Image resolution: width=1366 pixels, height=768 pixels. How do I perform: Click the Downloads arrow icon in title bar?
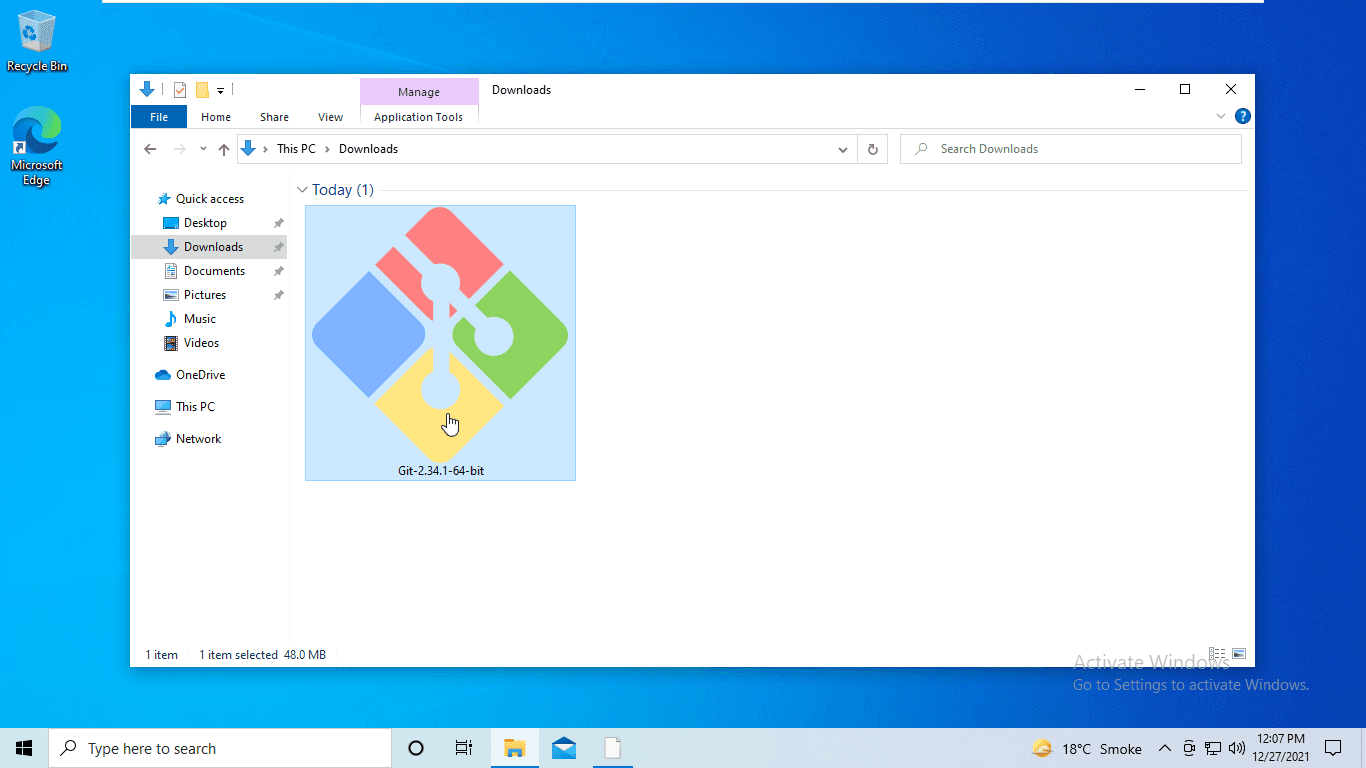(x=147, y=89)
